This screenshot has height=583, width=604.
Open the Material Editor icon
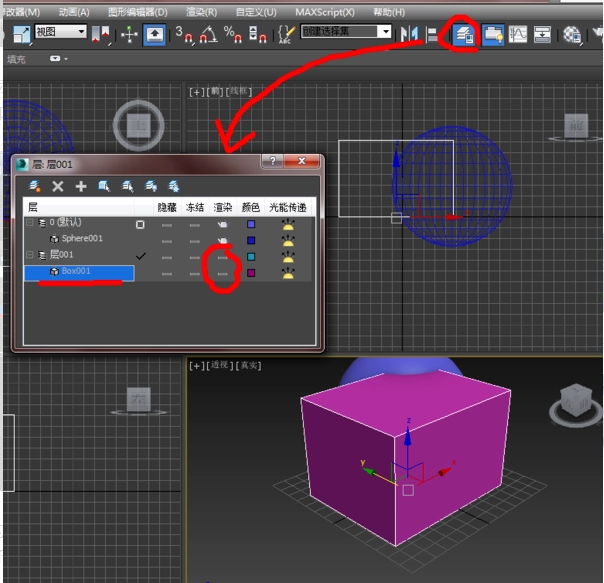(x=572, y=34)
